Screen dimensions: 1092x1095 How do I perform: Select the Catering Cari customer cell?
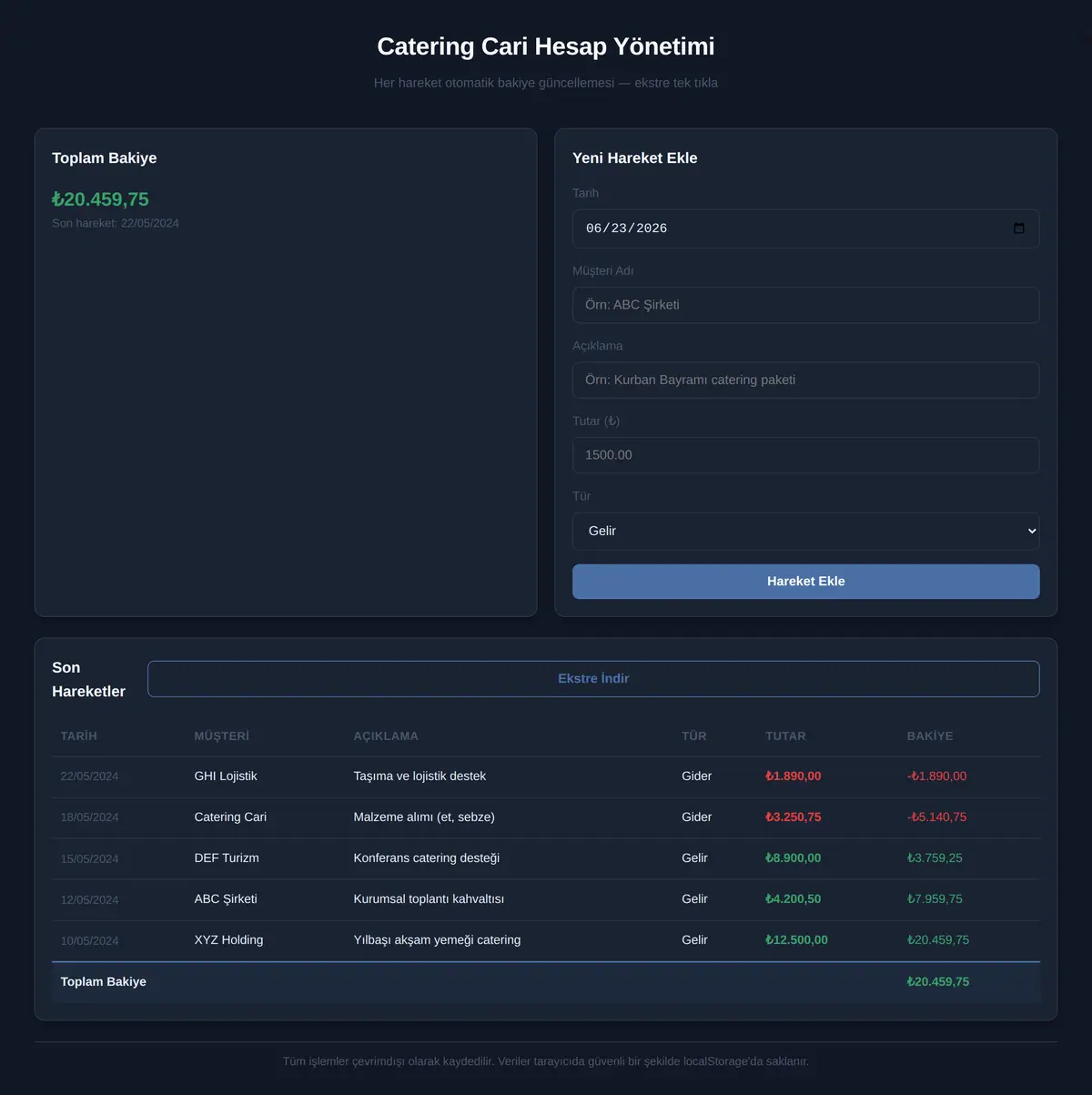pos(230,817)
